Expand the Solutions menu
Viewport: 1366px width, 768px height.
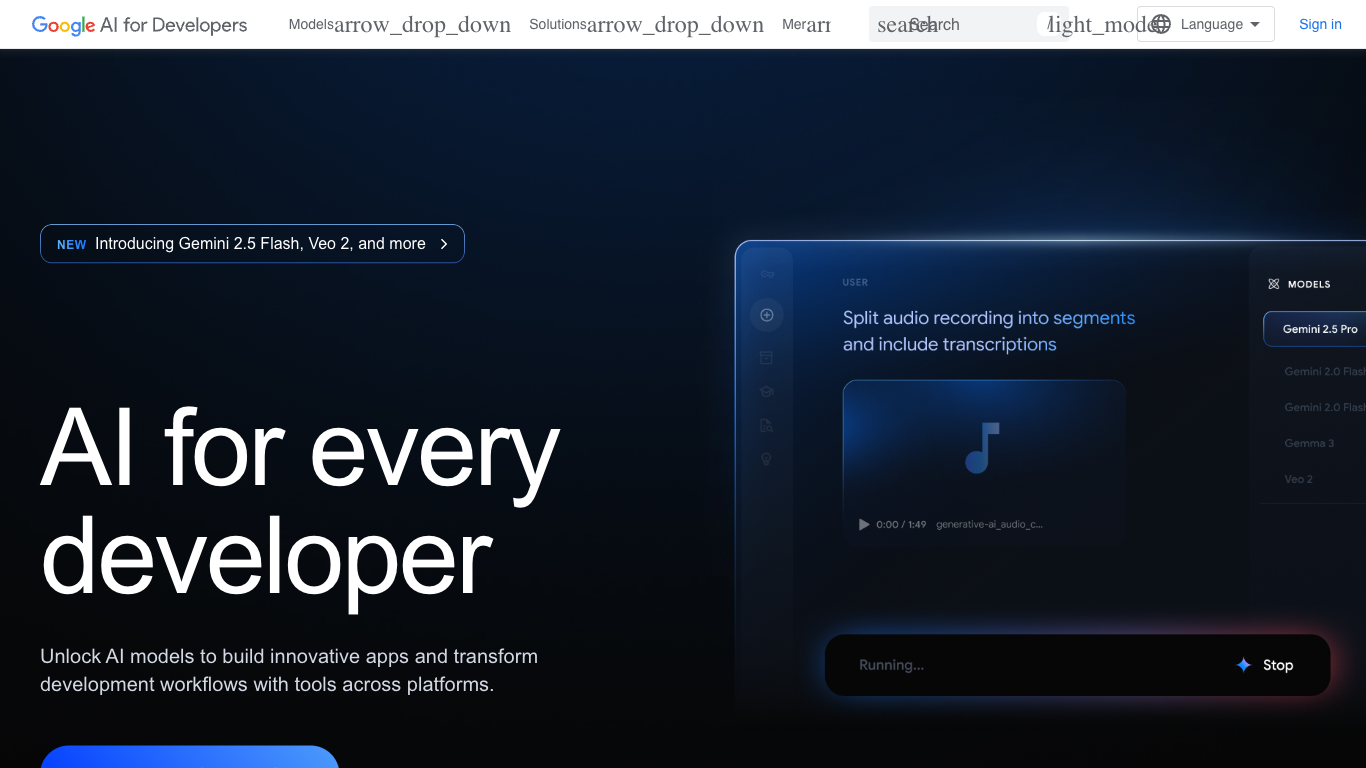click(646, 25)
